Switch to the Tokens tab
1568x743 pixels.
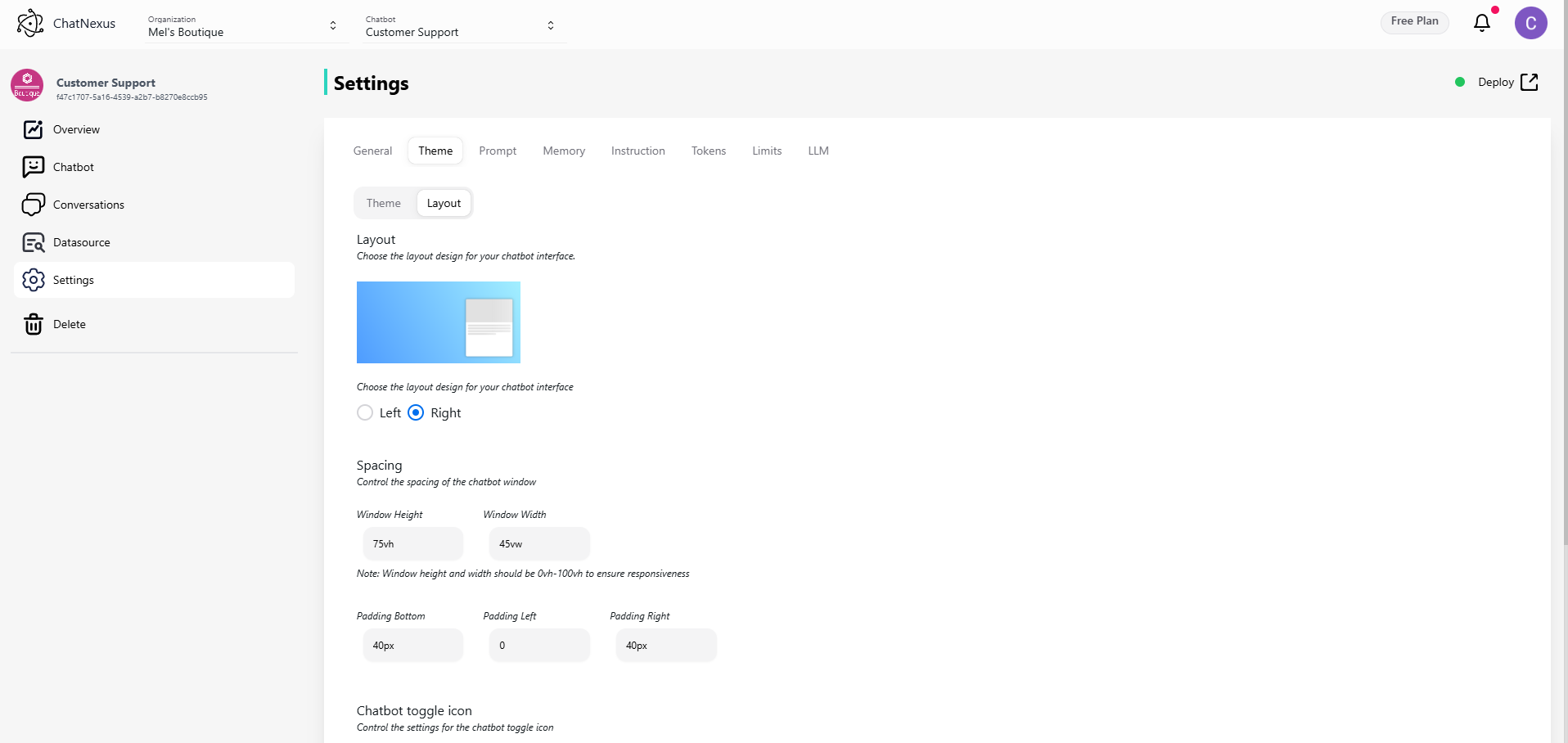click(x=709, y=151)
